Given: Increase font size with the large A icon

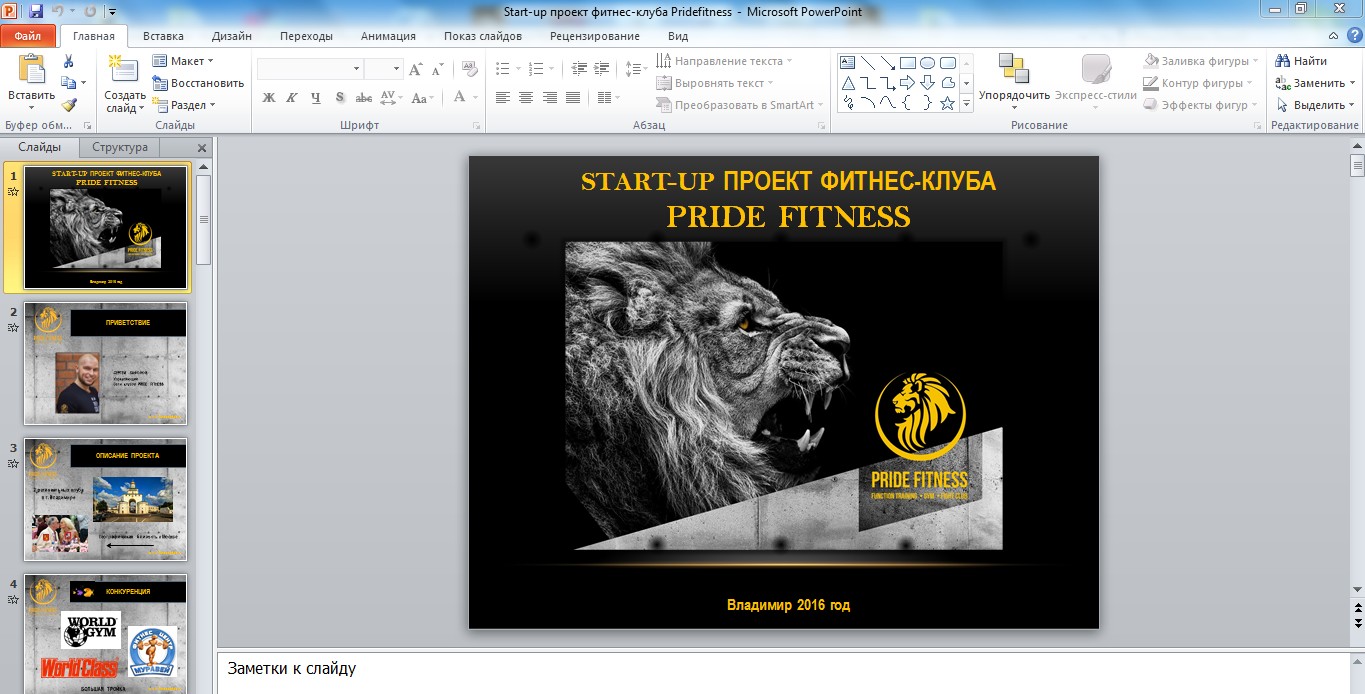Looking at the screenshot, I should click(x=415, y=69).
